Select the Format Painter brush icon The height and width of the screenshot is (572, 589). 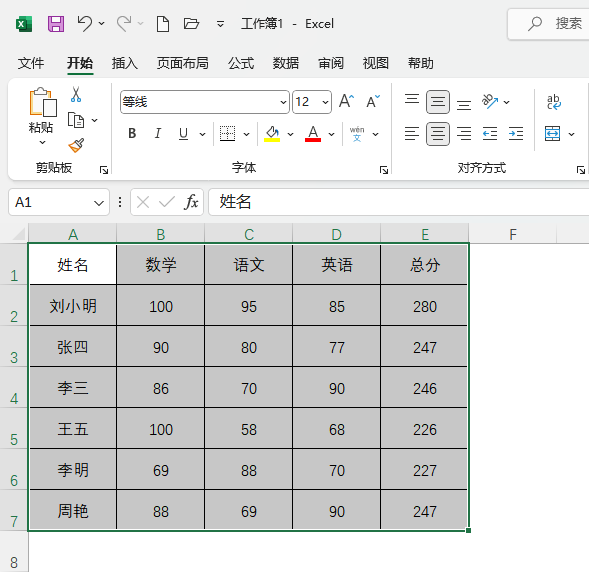[76, 145]
